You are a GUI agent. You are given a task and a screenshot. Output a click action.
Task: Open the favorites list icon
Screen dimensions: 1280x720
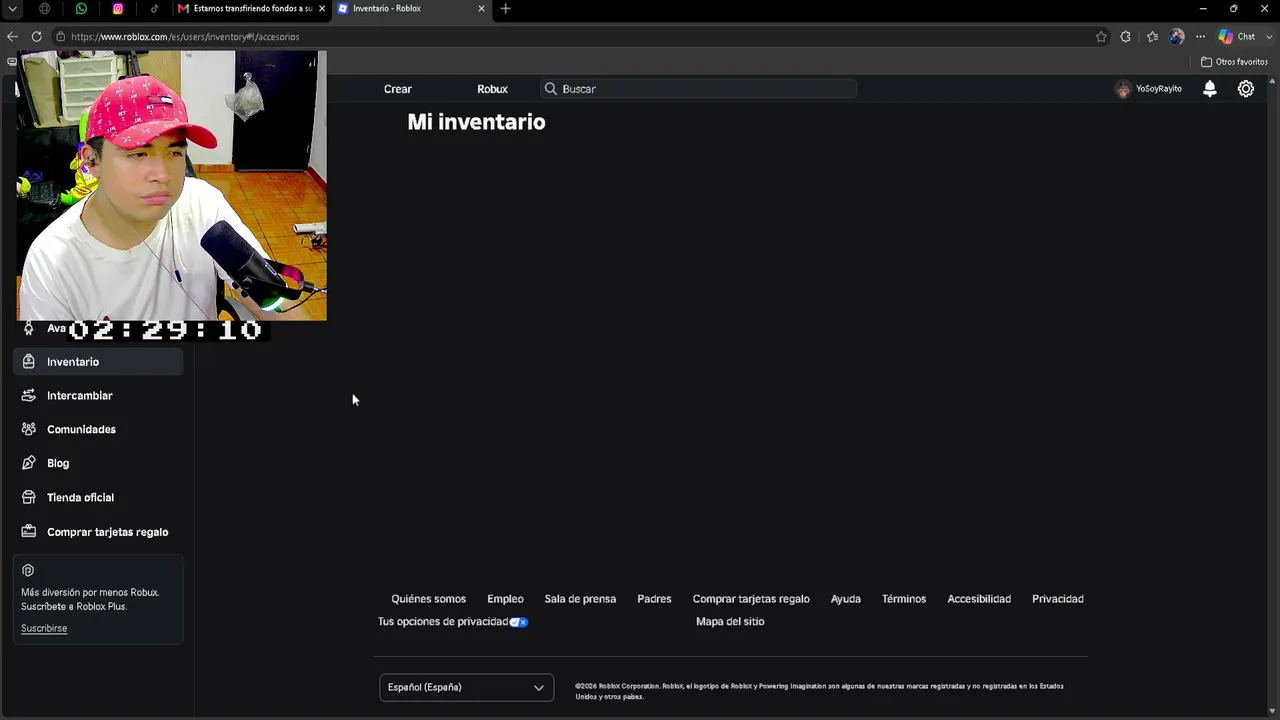(x=1152, y=37)
